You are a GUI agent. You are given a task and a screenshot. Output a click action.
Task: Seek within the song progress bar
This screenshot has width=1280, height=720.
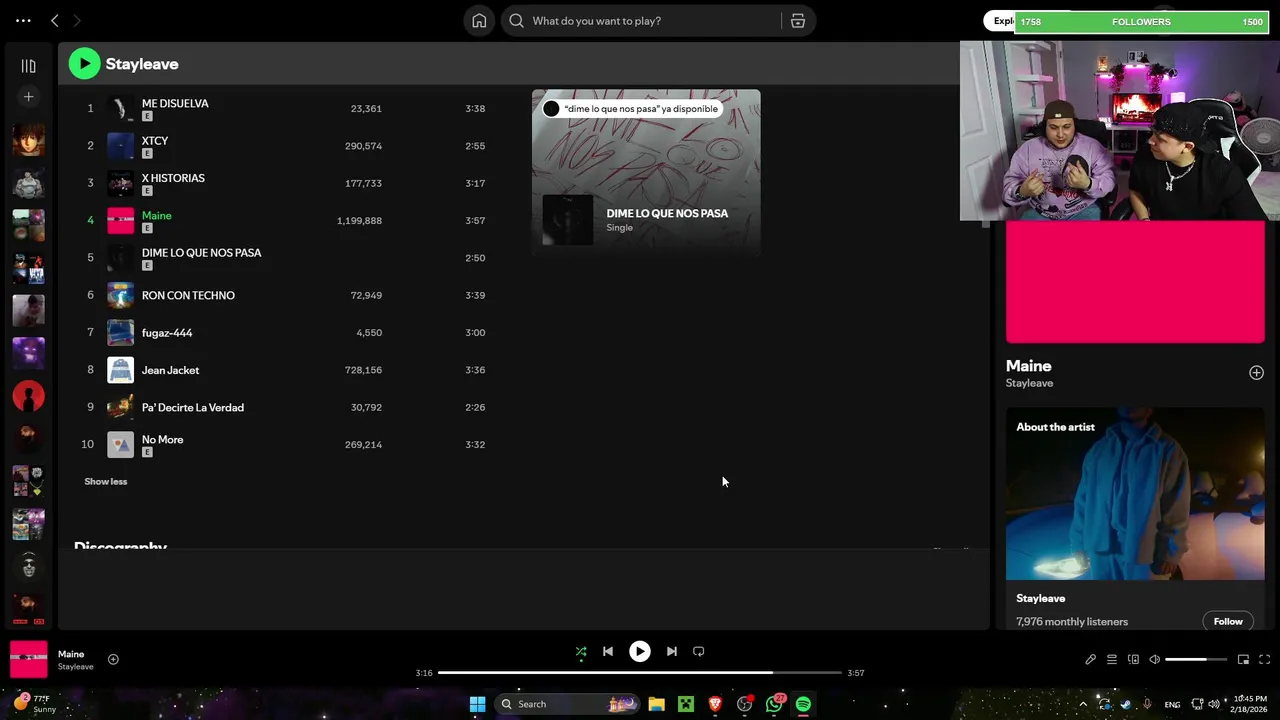(x=640, y=673)
